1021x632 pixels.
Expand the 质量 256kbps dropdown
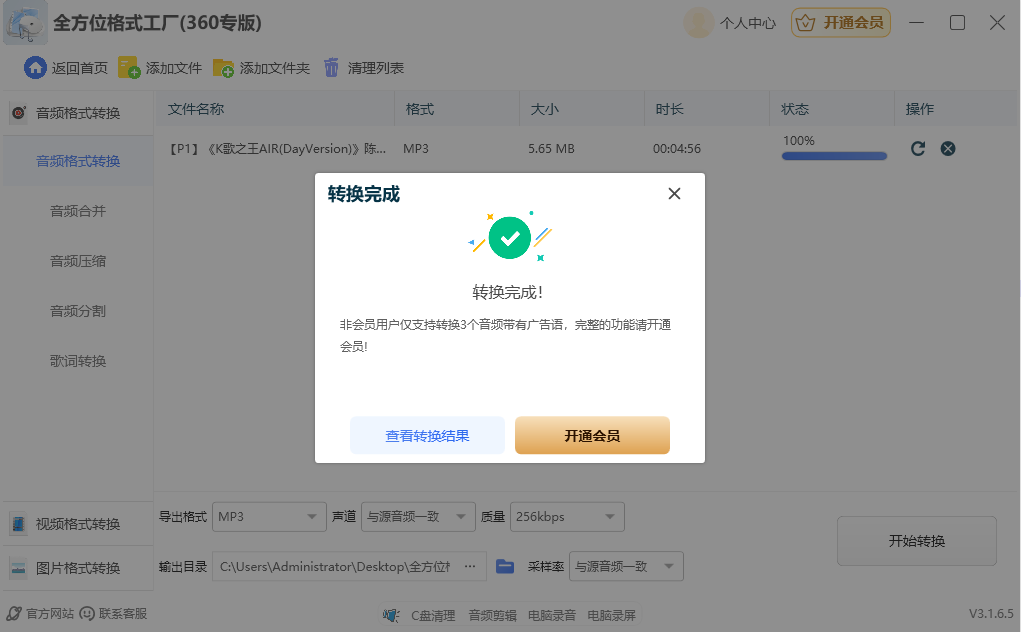(x=566, y=516)
